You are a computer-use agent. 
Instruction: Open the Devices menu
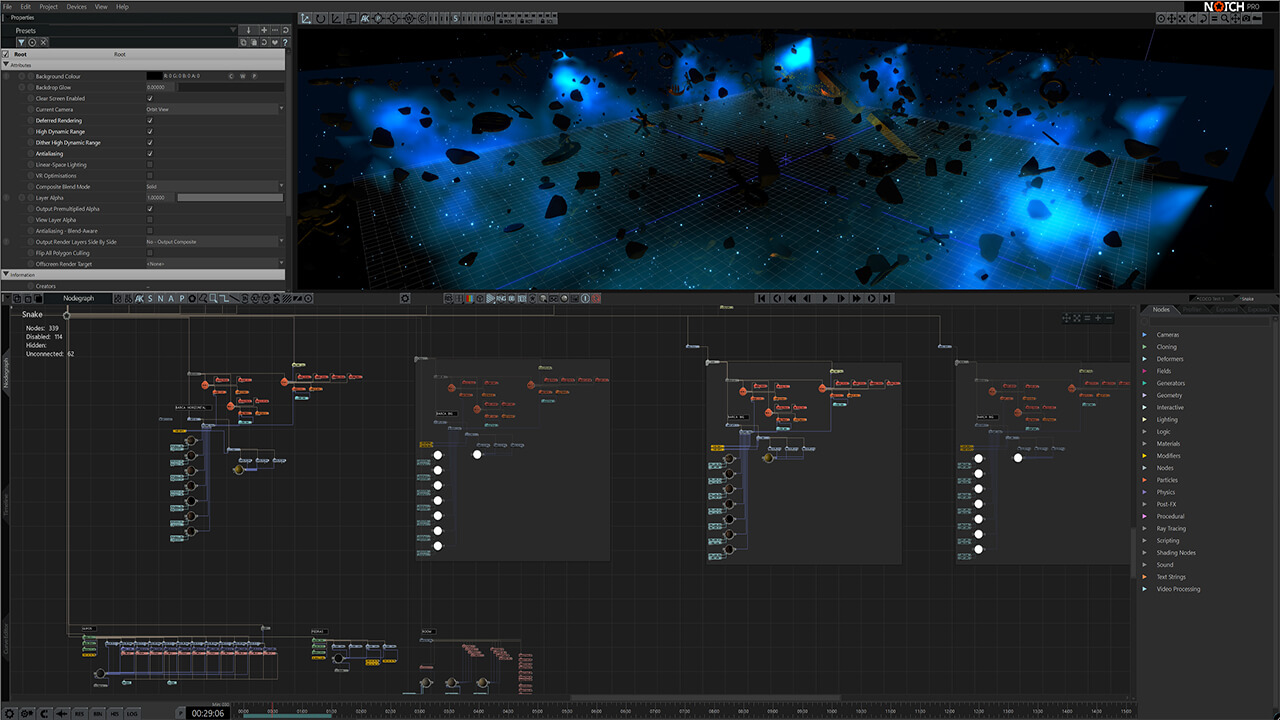[x=76, y=6]
